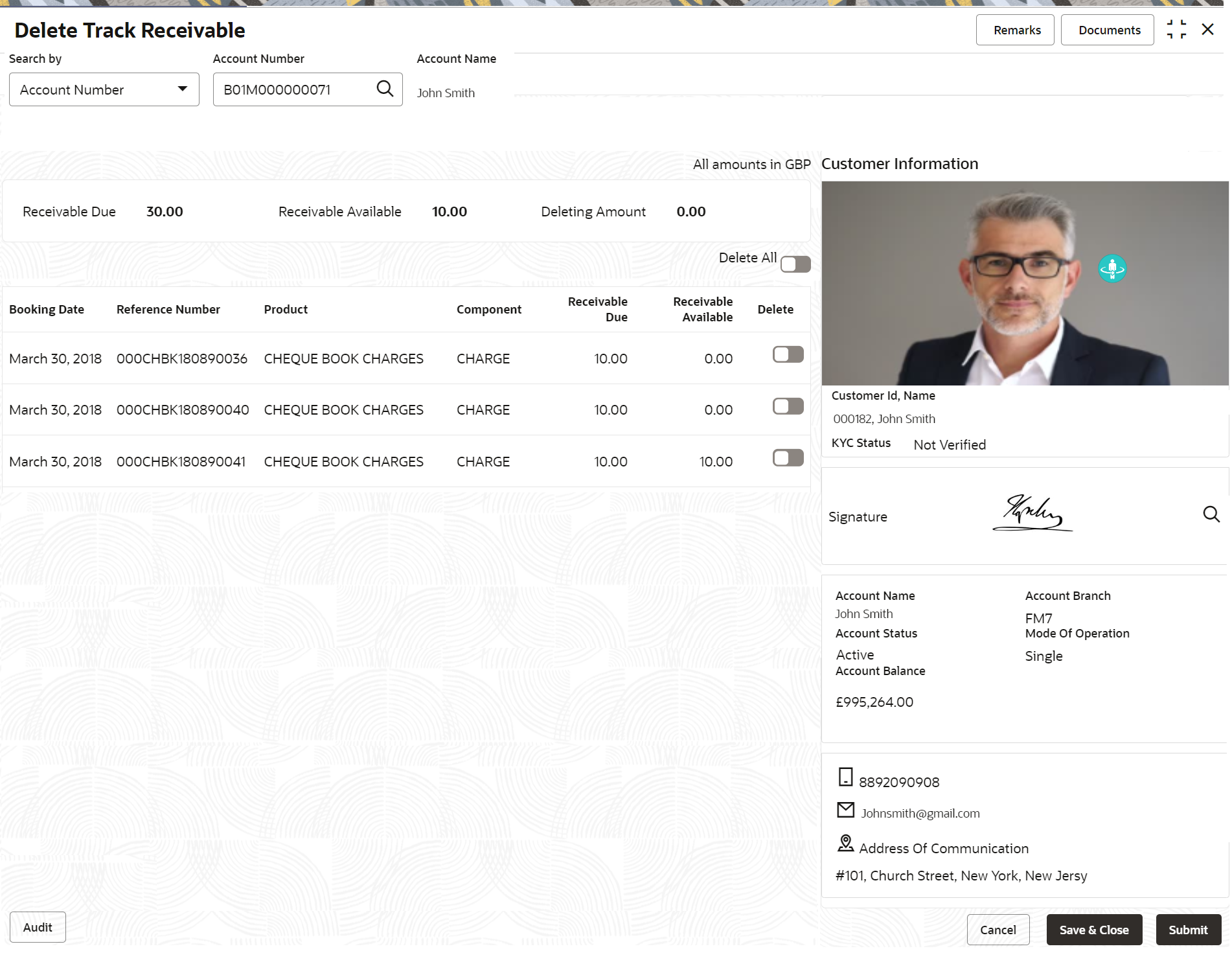
Task: Open Documents from the header
Action: pyautogui.click(x=1108, y=30)
